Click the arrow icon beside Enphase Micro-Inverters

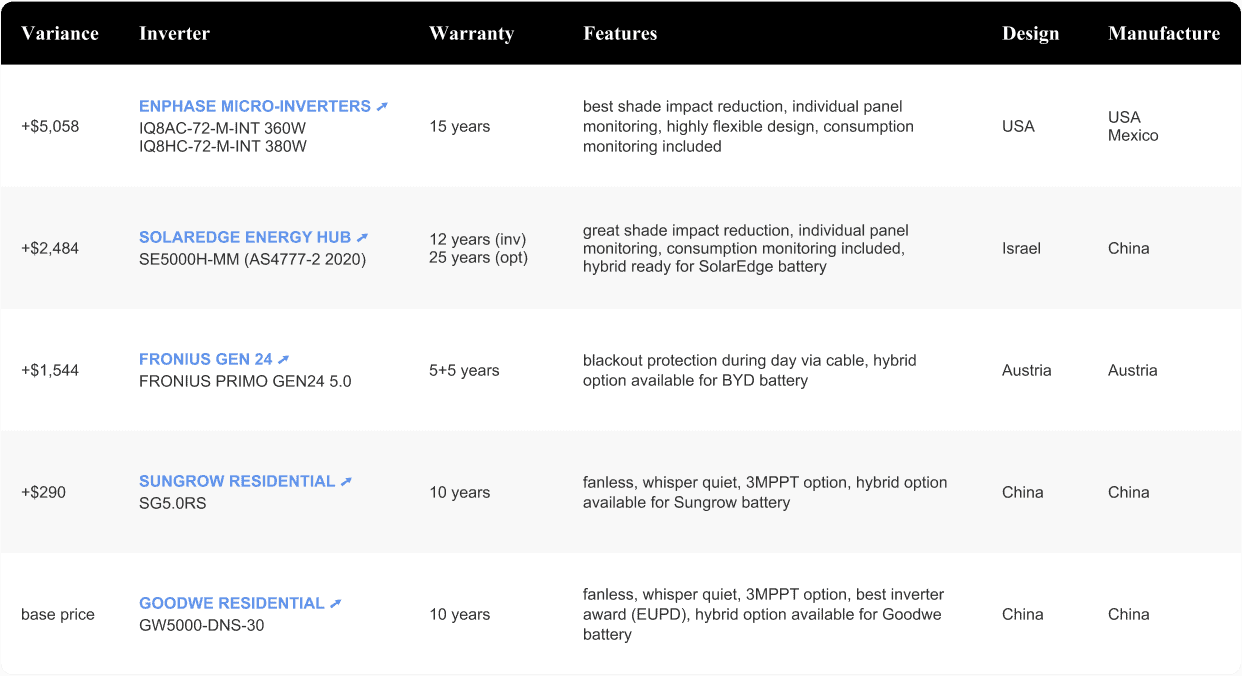click(382, 106)
